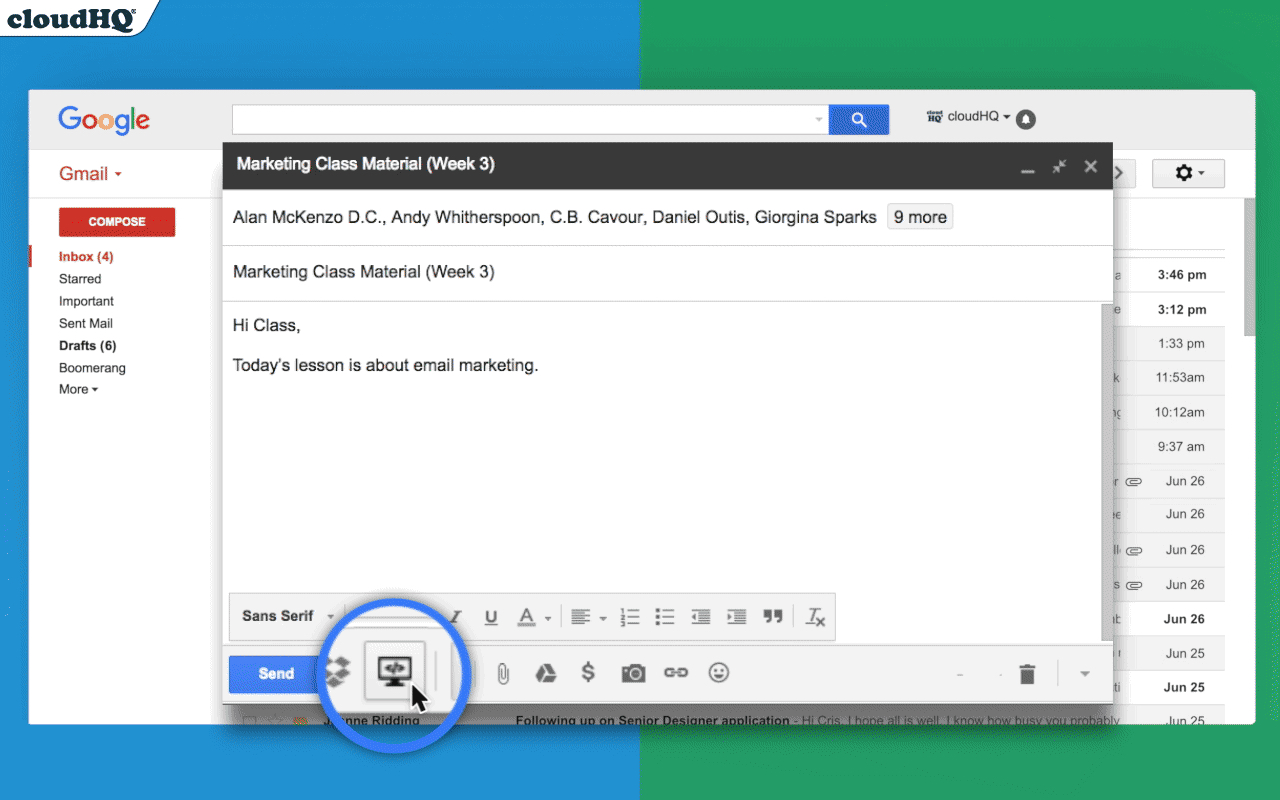1280x800 pixels.
Task: Toggle underline formatting
Action: [x=490, y=617]
